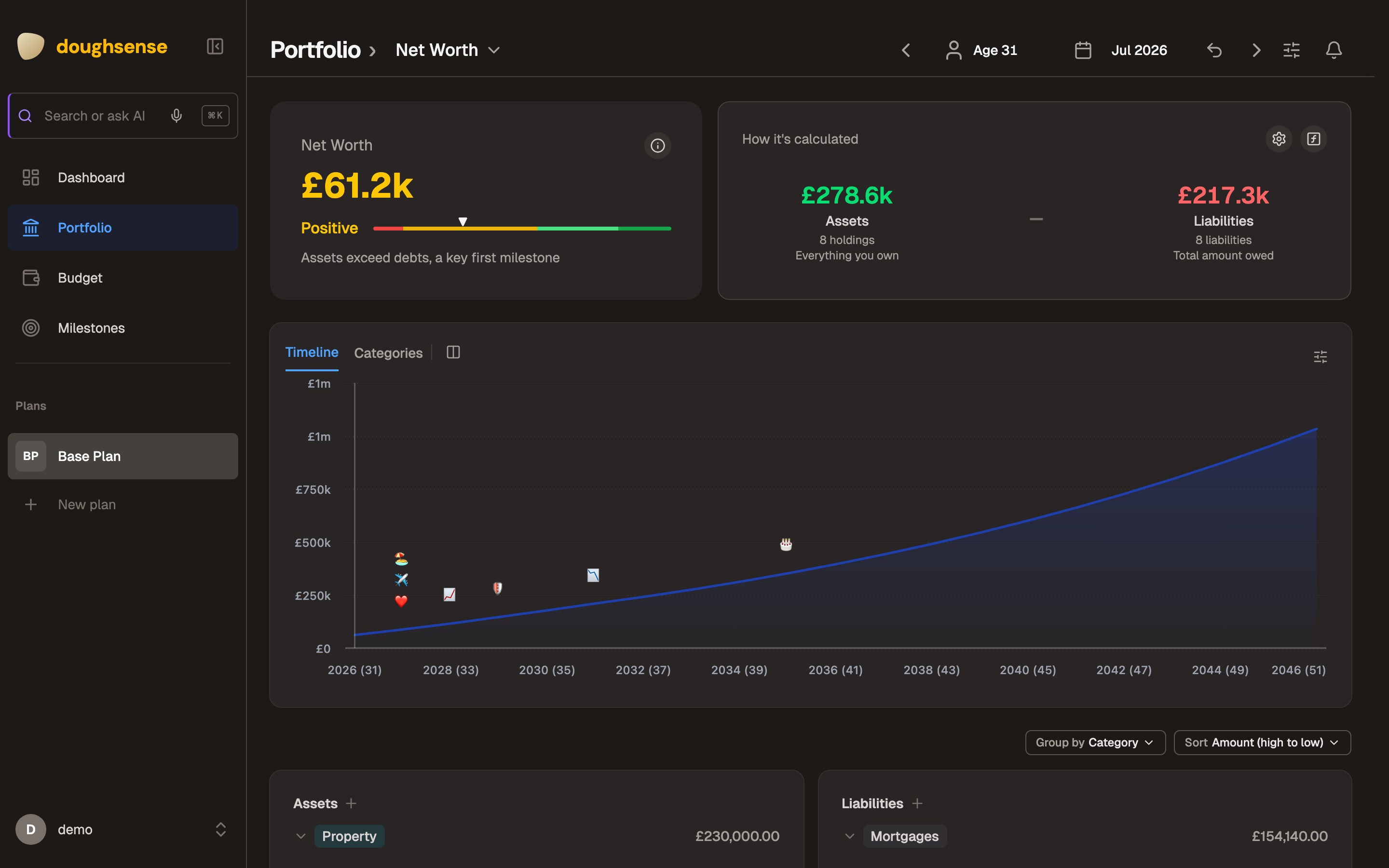Create a New plan
The height and width of the screenshot is (868, 1389).
(x=123, y=504)
